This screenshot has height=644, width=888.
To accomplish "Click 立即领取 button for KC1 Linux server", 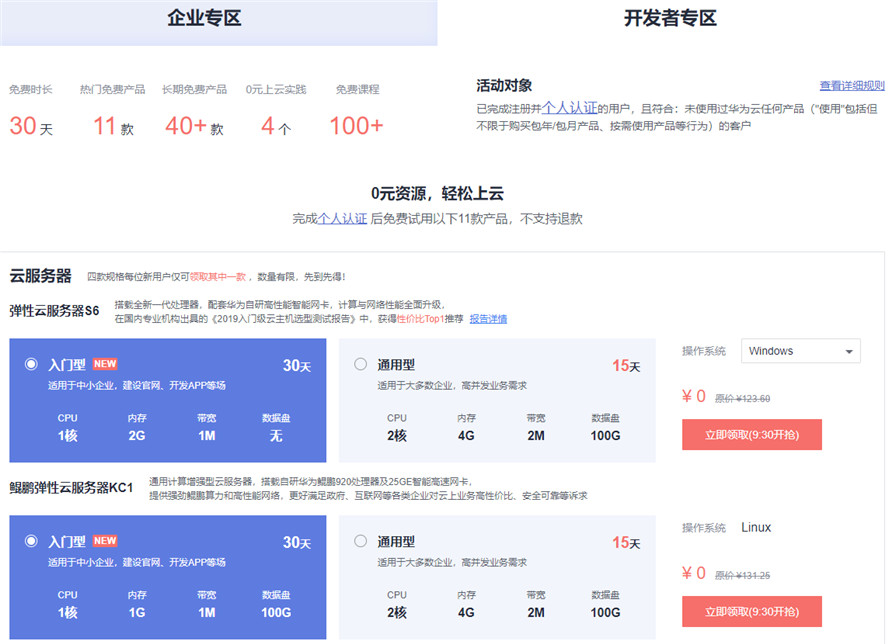I will pos(751,612).
